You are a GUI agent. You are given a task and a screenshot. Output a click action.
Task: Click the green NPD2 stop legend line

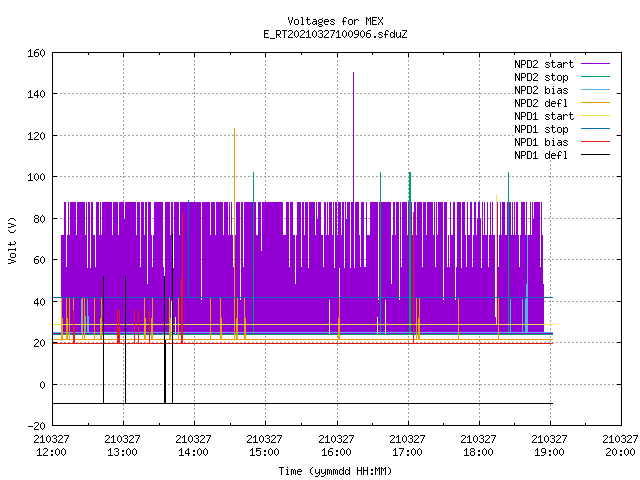(596, 77)
